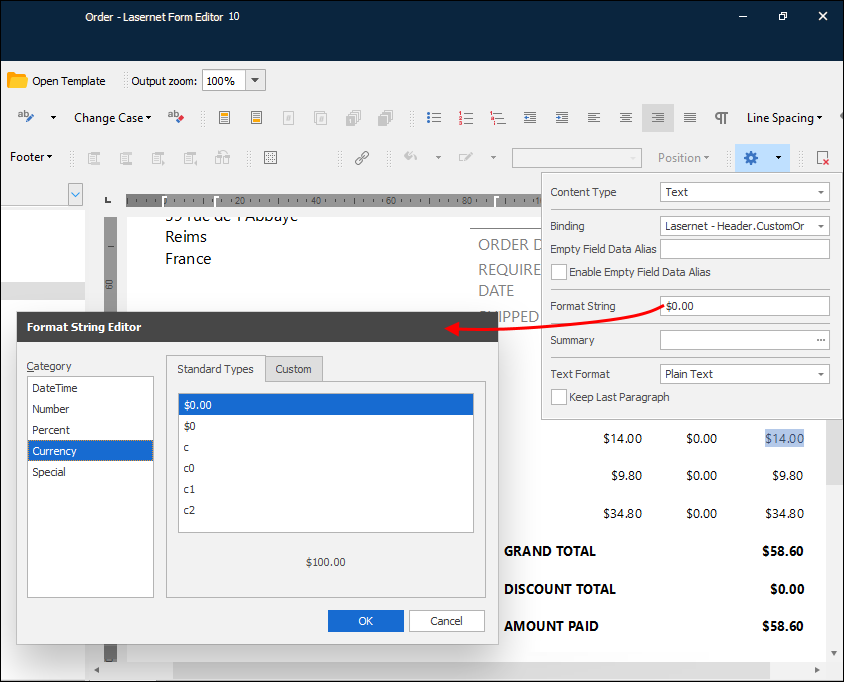Select the $0 format in the list

point(326,426)
